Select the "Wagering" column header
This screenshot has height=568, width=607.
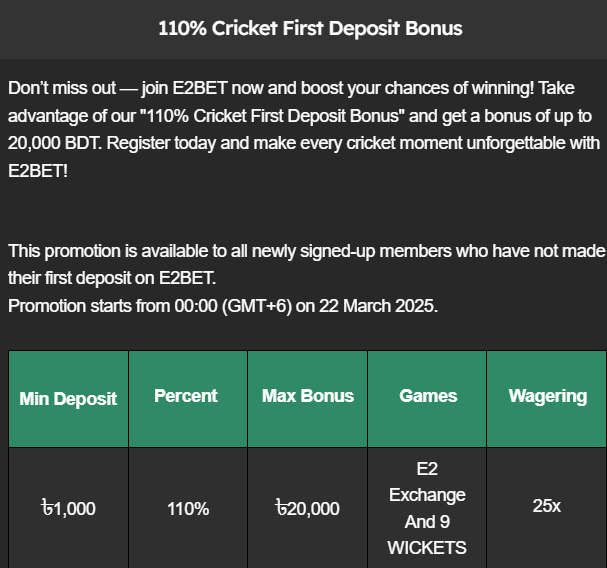point(547,396)
